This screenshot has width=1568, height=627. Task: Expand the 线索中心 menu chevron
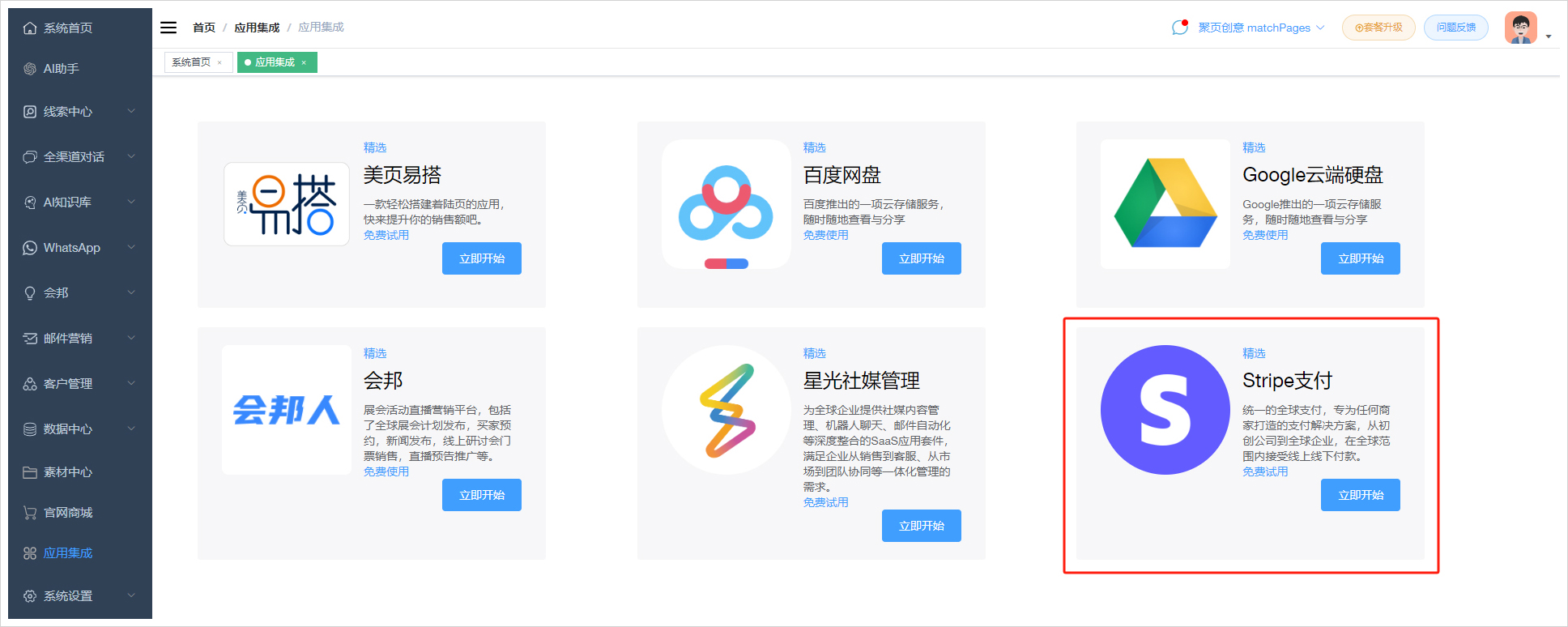point(131,111)
